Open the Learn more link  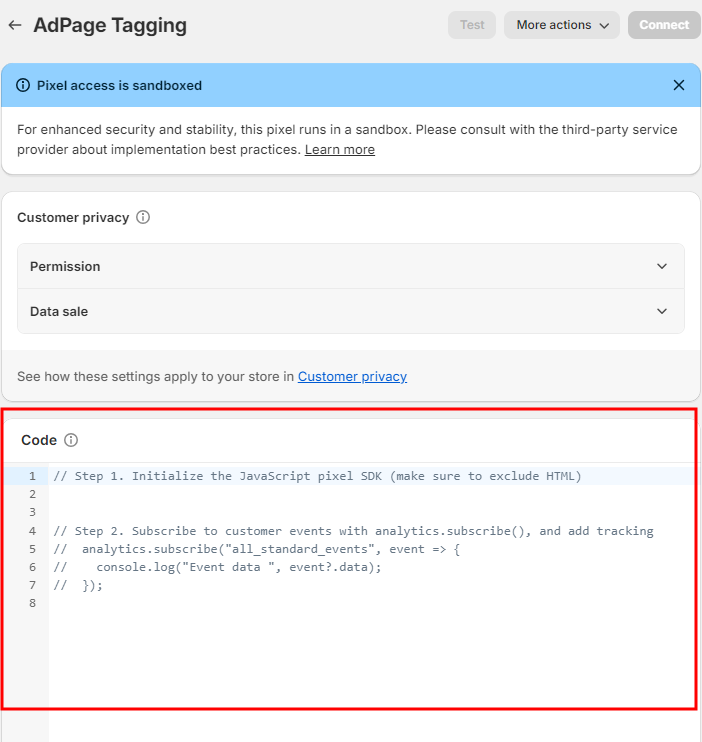click(339, 150)
